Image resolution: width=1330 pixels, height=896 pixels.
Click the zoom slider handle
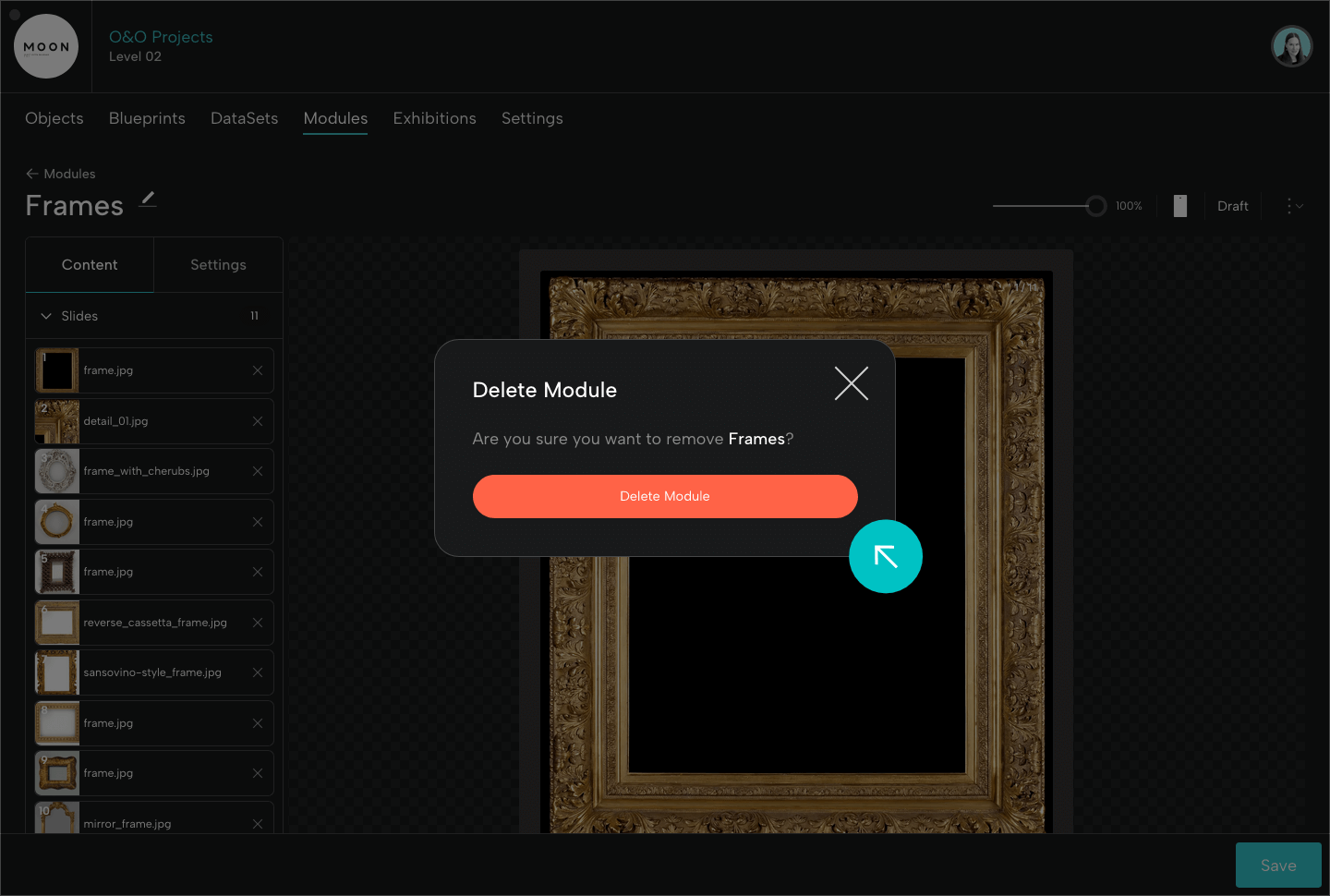point(1095,206)
